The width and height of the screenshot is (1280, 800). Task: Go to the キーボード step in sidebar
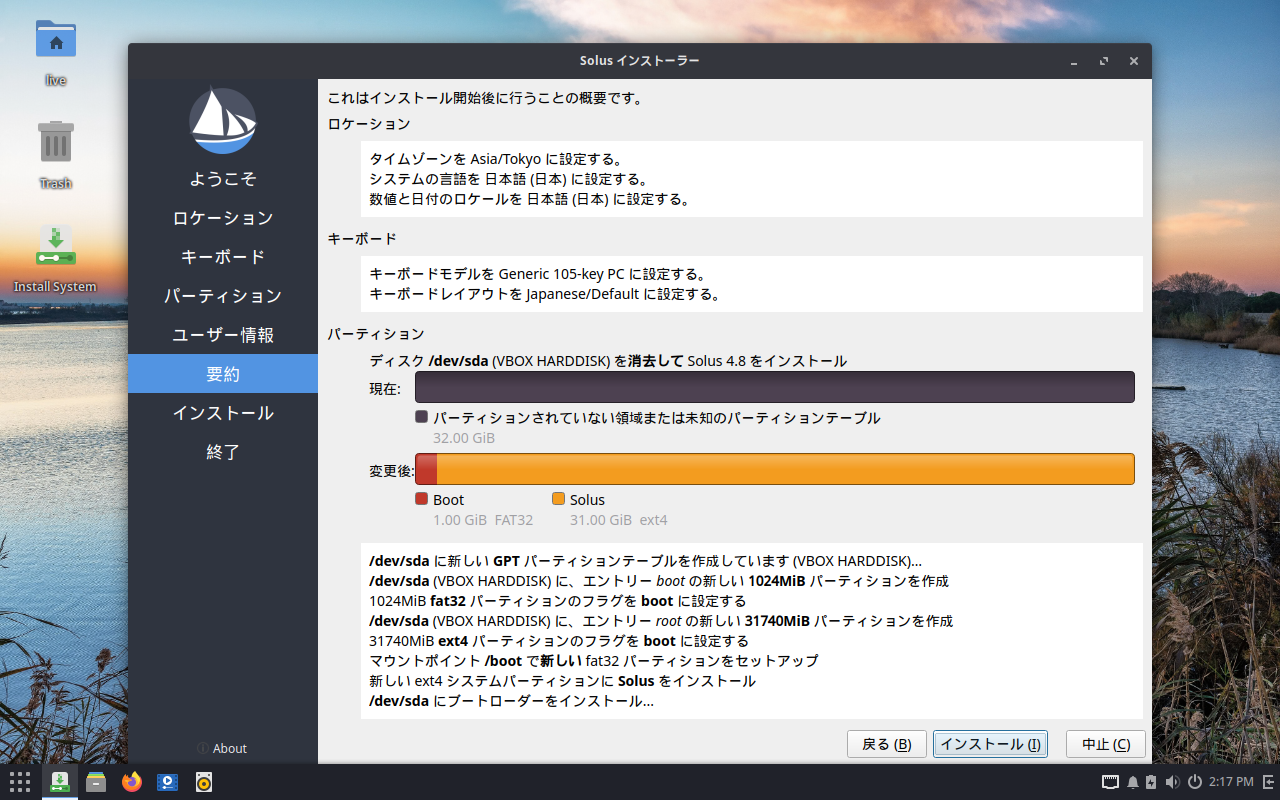point(223,257)
